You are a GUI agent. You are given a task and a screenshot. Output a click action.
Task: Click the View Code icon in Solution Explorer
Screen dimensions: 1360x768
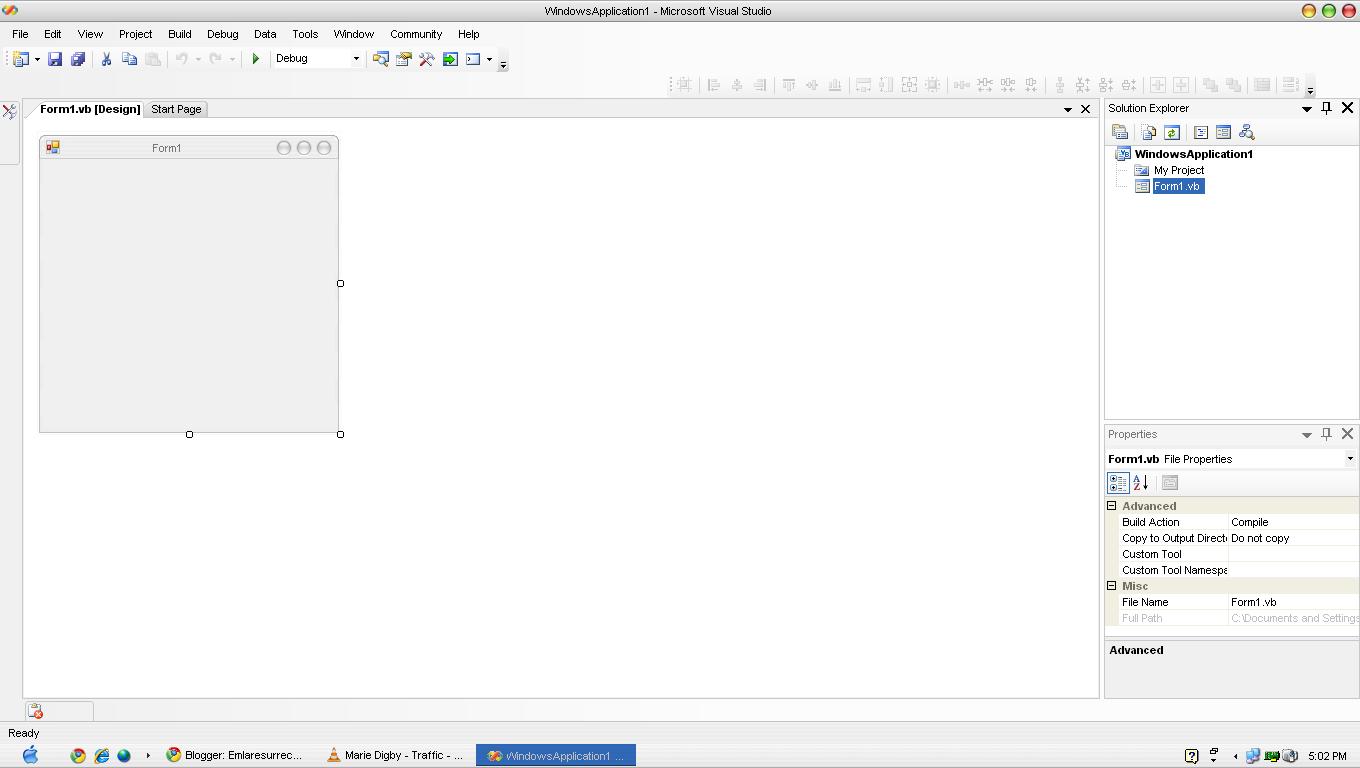[x=1201, y=132]
